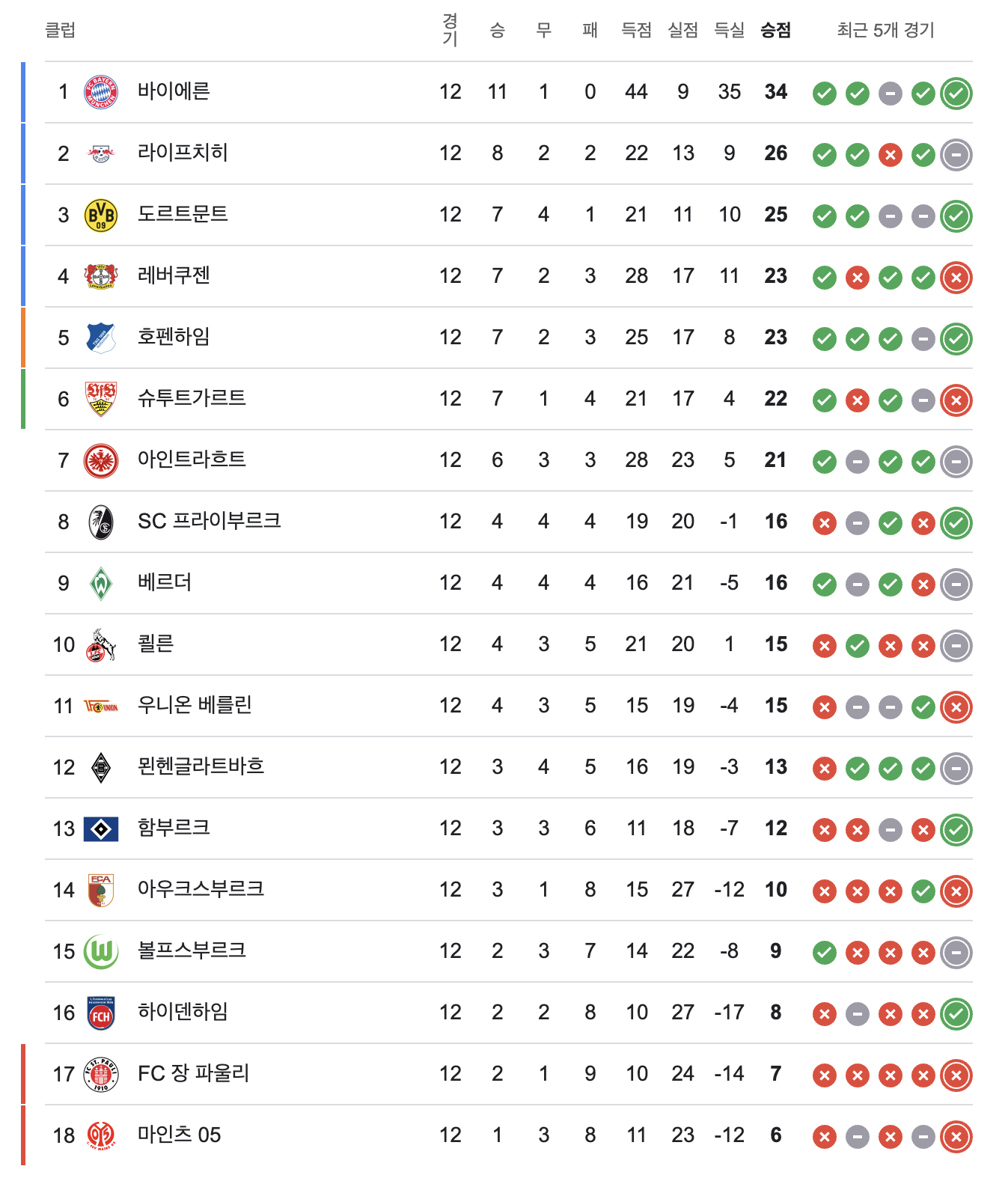Click Bayern's most recent win result icon
Screen dimensions: 1008x1184
pos(956,94)
